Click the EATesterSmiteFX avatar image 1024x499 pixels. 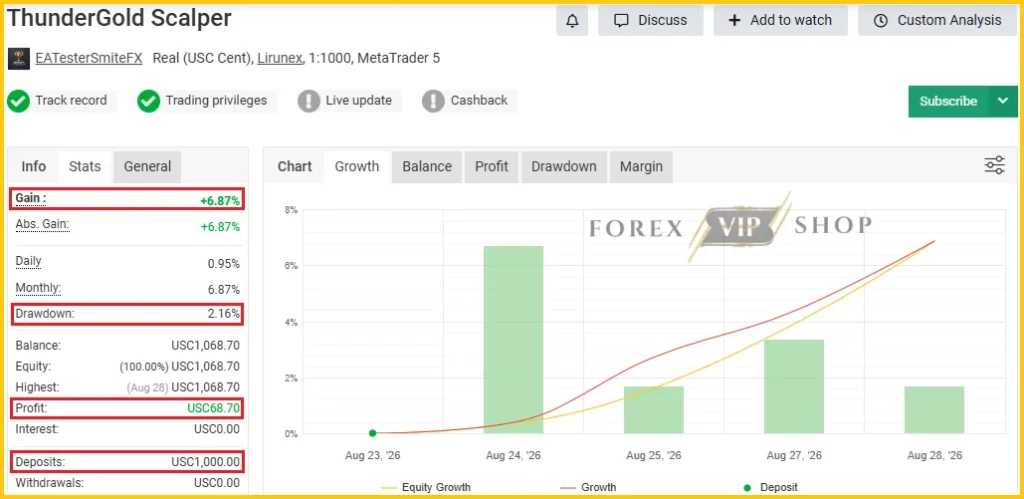pyautogui.click(x=19, y=59)
